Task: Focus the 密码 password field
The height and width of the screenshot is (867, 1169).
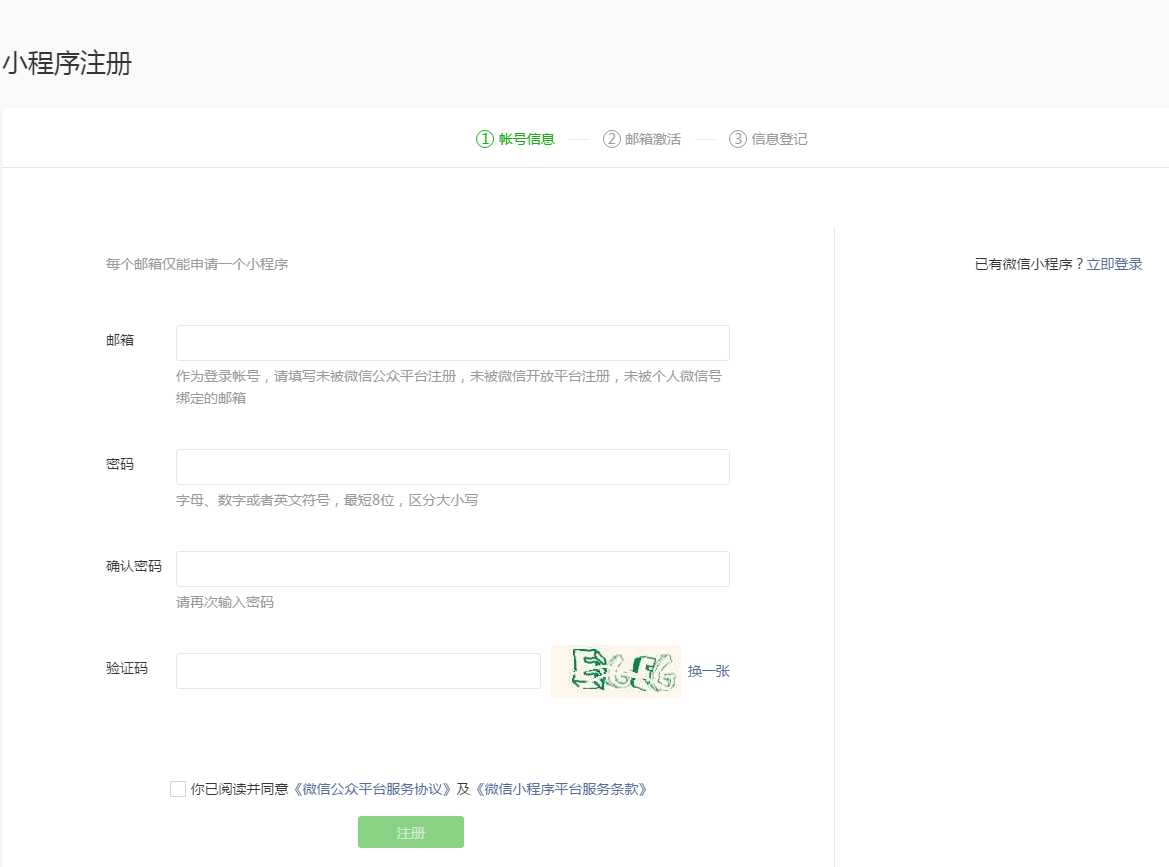Action: tap(453, 467)
